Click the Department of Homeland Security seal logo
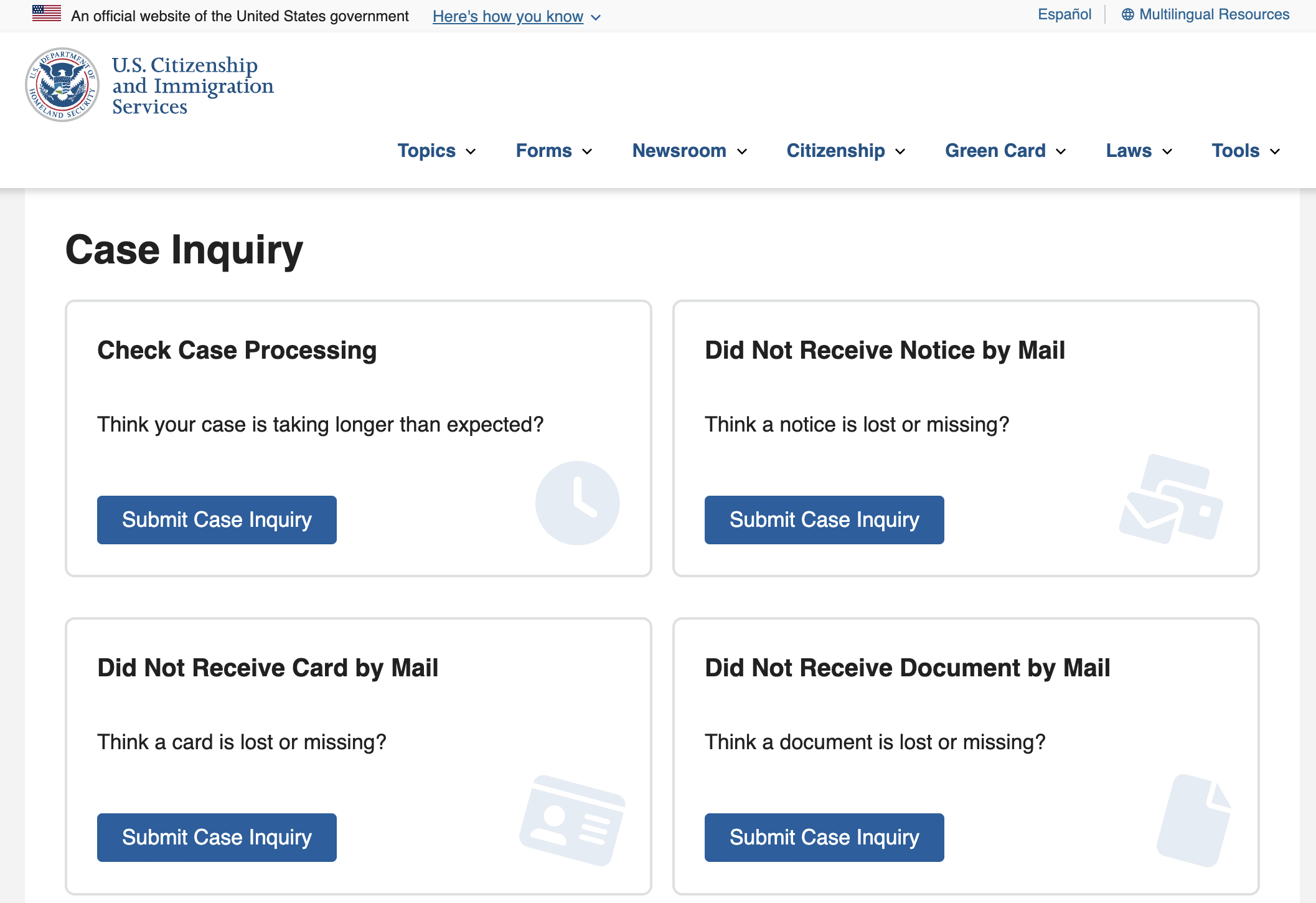 pos(62,85)
